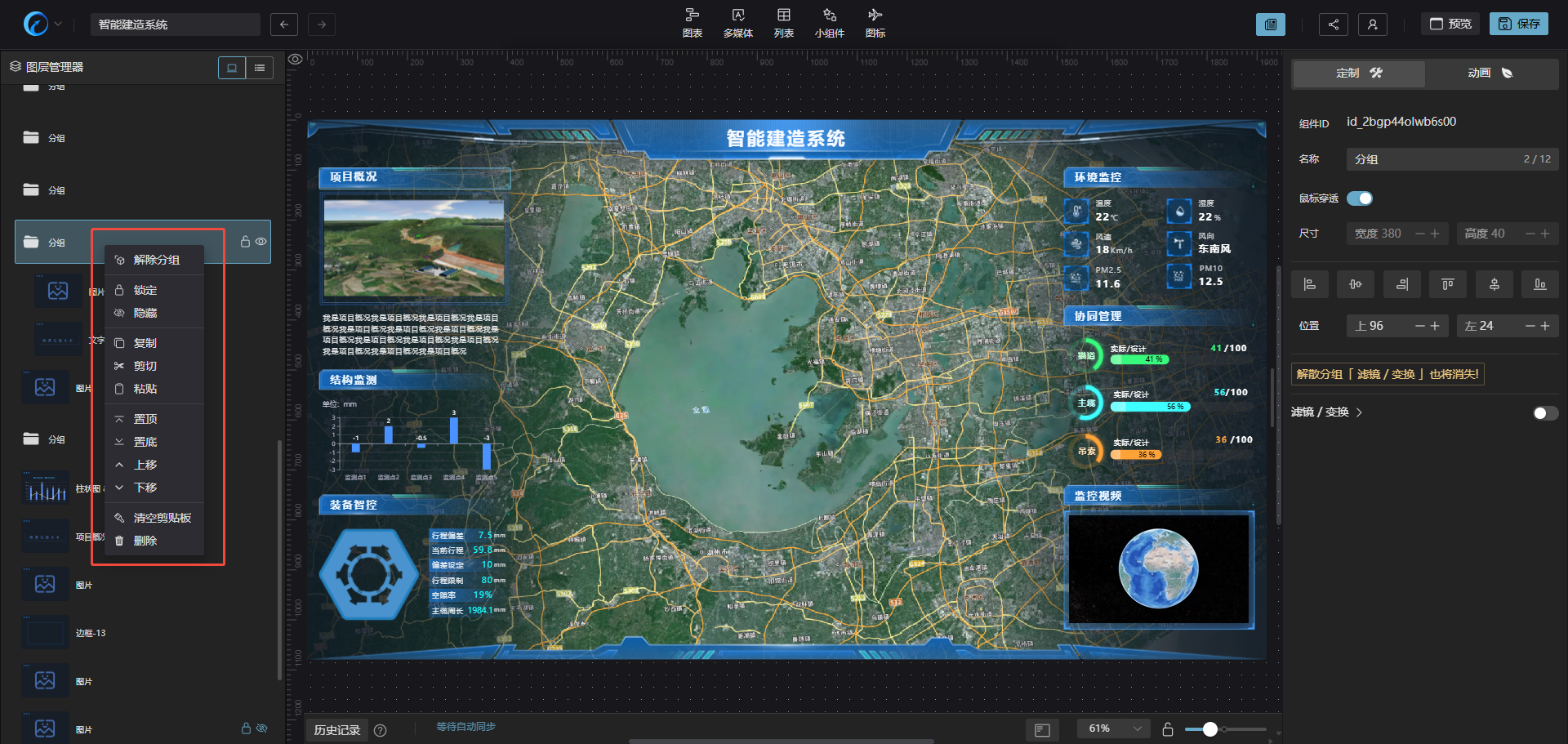Click the undo back arrow button

[x=283, y=25]
